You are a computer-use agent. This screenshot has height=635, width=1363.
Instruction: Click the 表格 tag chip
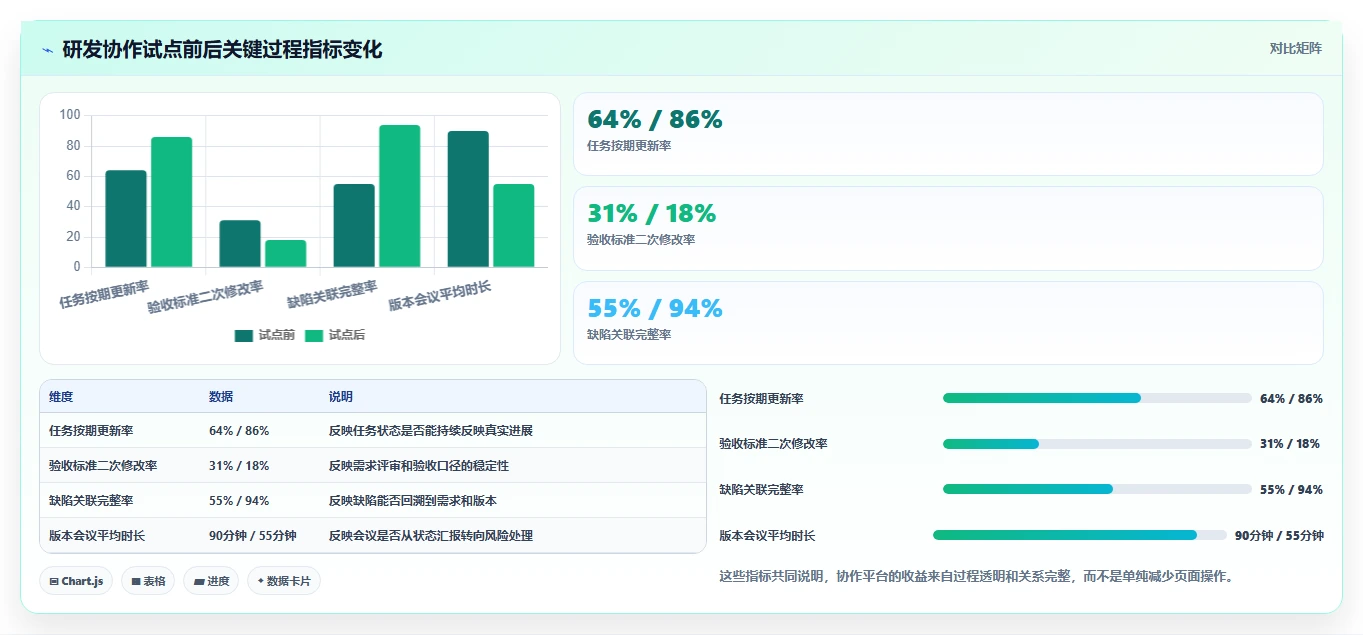point(148,581)
